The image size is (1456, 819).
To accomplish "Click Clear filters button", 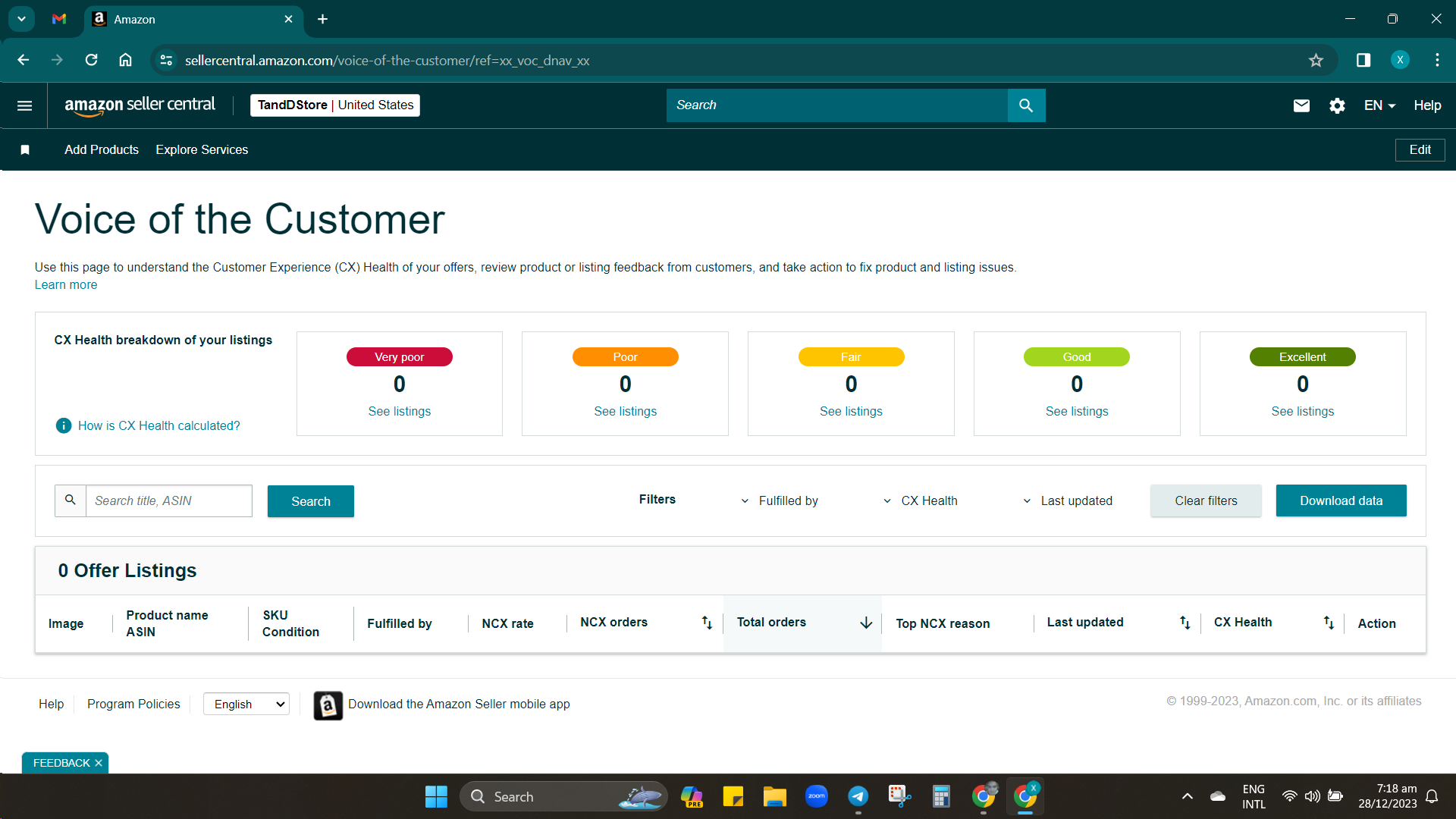I will click(1206, 501).
